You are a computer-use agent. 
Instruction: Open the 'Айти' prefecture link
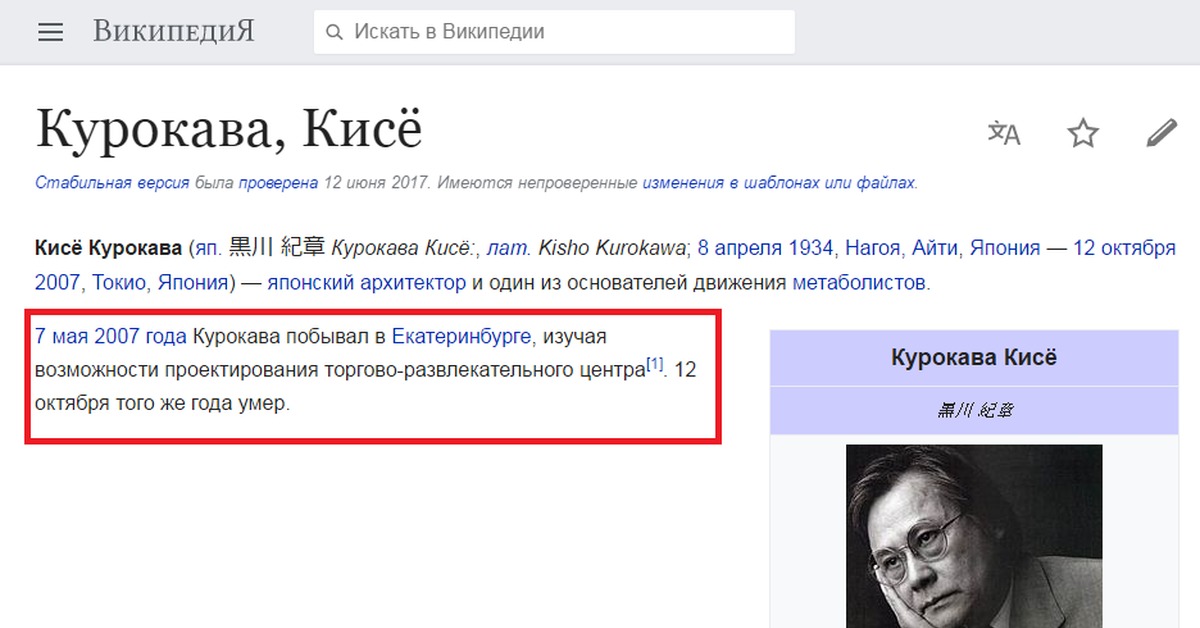point(932,247)
